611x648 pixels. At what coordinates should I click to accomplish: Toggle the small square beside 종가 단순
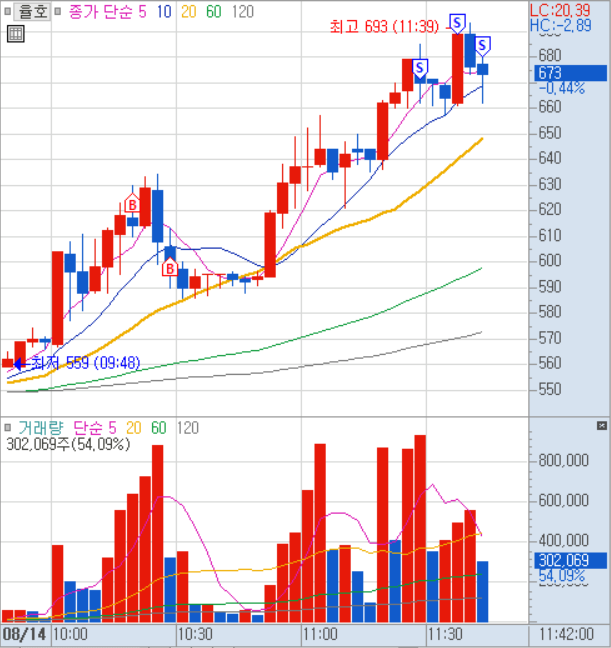pyautogui.click(x=58, y=11)
